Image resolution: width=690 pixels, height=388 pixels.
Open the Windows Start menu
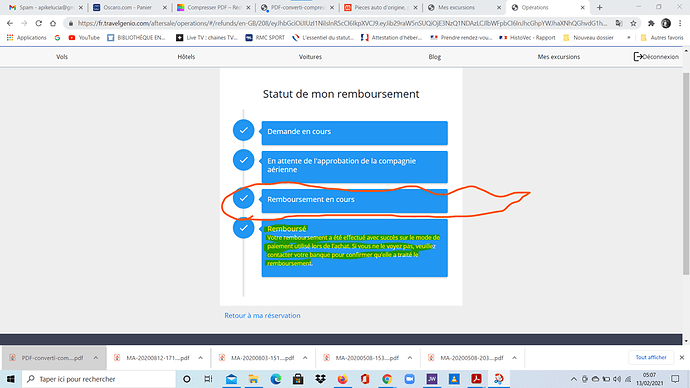(11, 379)
